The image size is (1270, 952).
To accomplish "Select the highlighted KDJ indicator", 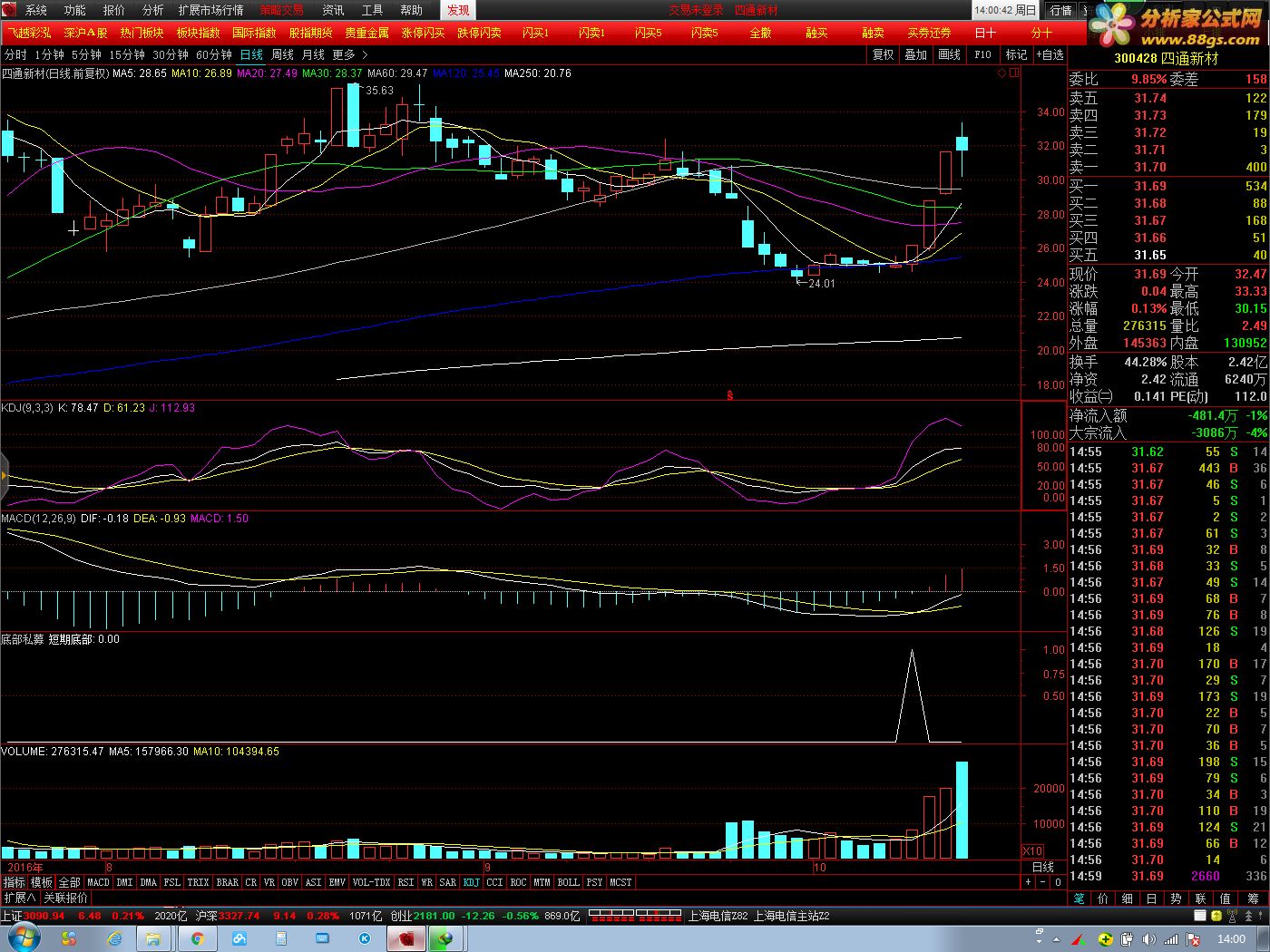I will click(x=471, y=882).
